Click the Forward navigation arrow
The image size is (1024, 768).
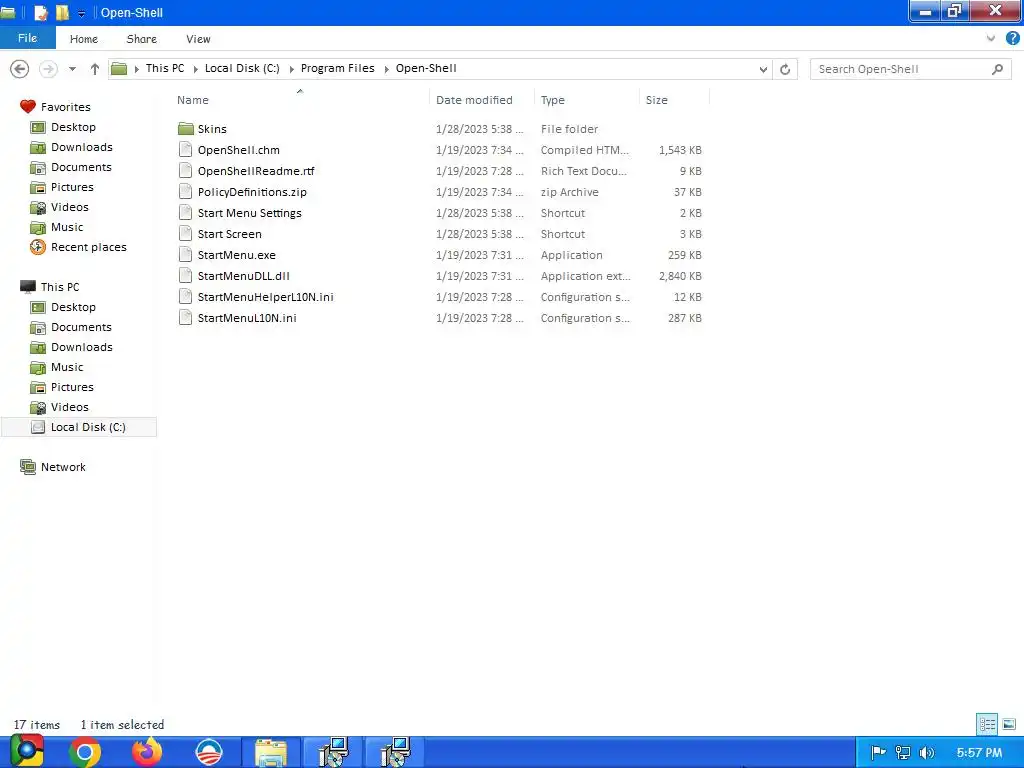point(48,69)
